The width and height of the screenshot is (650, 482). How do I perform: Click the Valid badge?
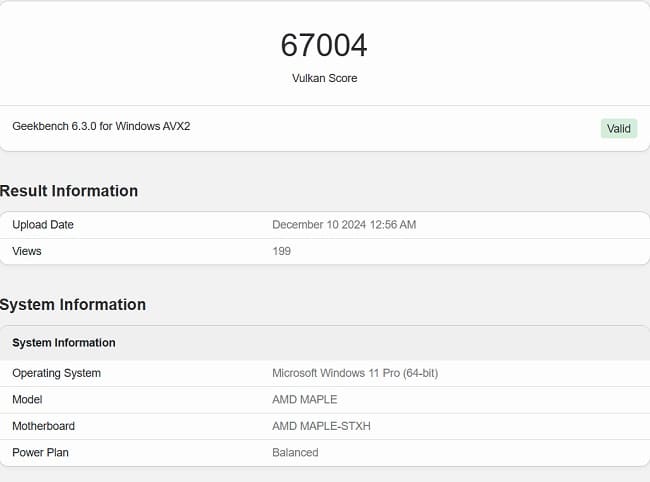619,128
